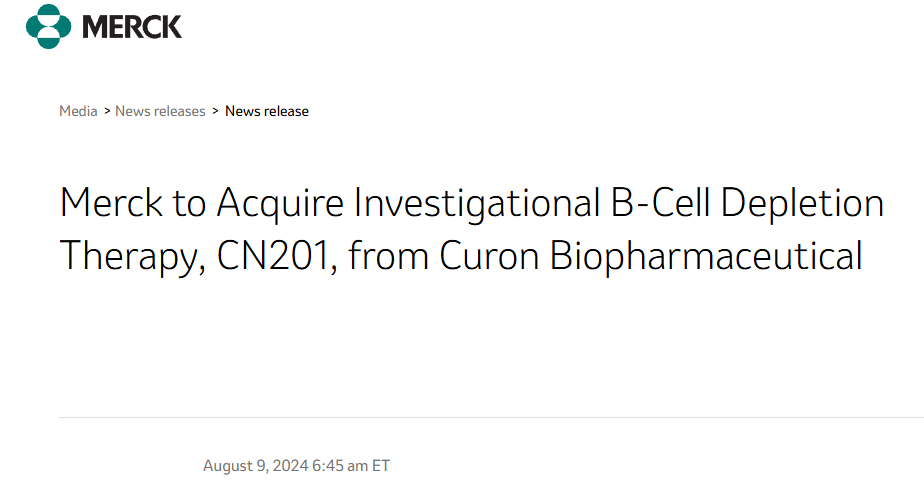Click the first word Merck in the headline
924x489 pixels.
point(111,203)
